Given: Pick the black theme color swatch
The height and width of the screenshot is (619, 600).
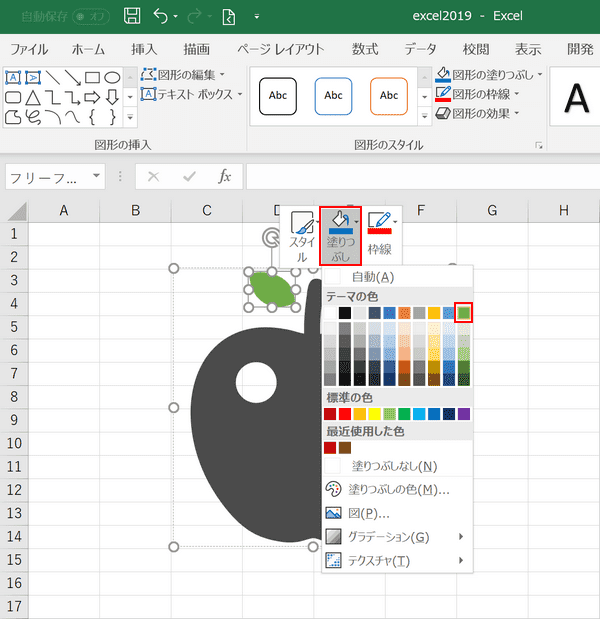Looking at the screenshot, I should click(x=345, y=313).
